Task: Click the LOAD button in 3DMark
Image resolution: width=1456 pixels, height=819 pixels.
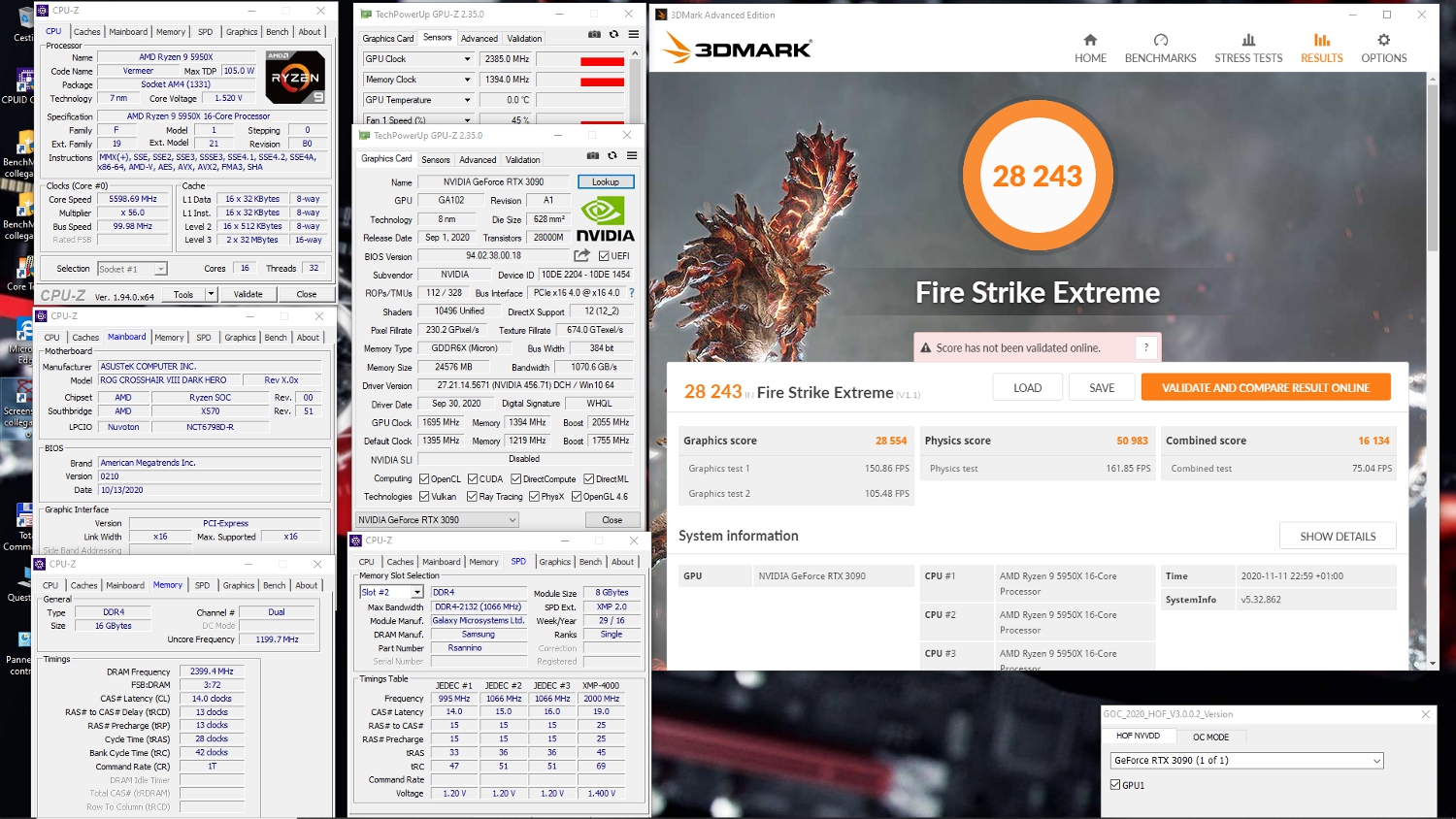Action: tap(1027, 387)
